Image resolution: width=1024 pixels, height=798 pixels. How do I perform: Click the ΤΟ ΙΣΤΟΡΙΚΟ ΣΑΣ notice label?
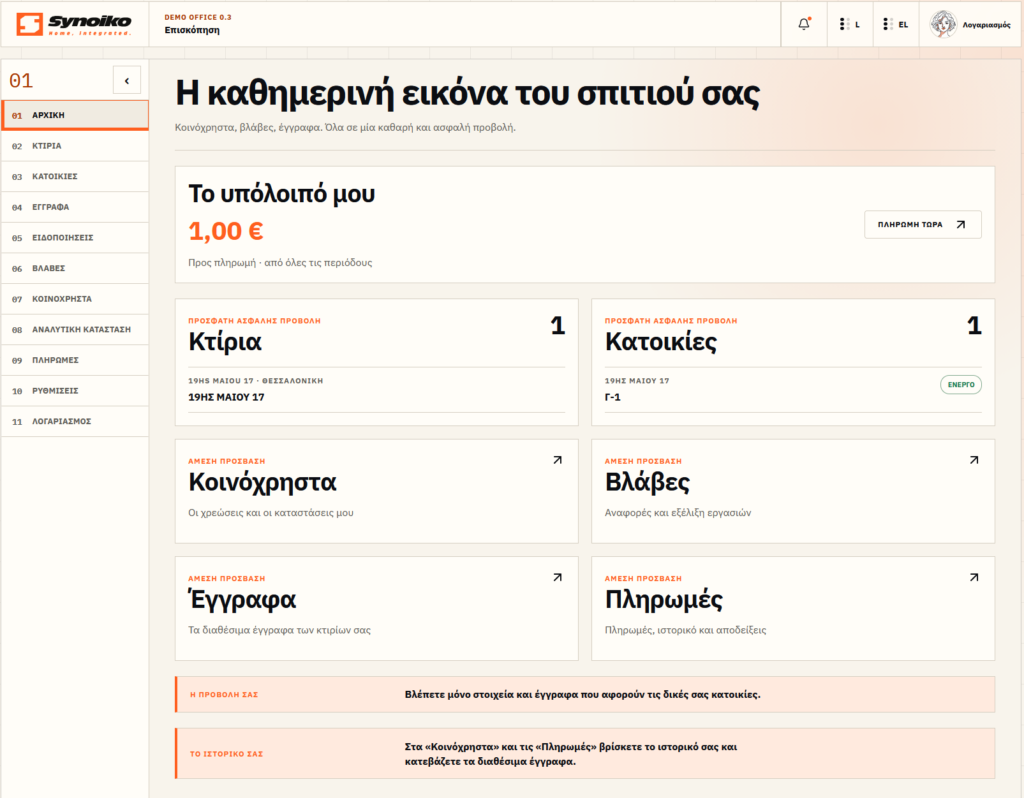(x=226, y=754)
